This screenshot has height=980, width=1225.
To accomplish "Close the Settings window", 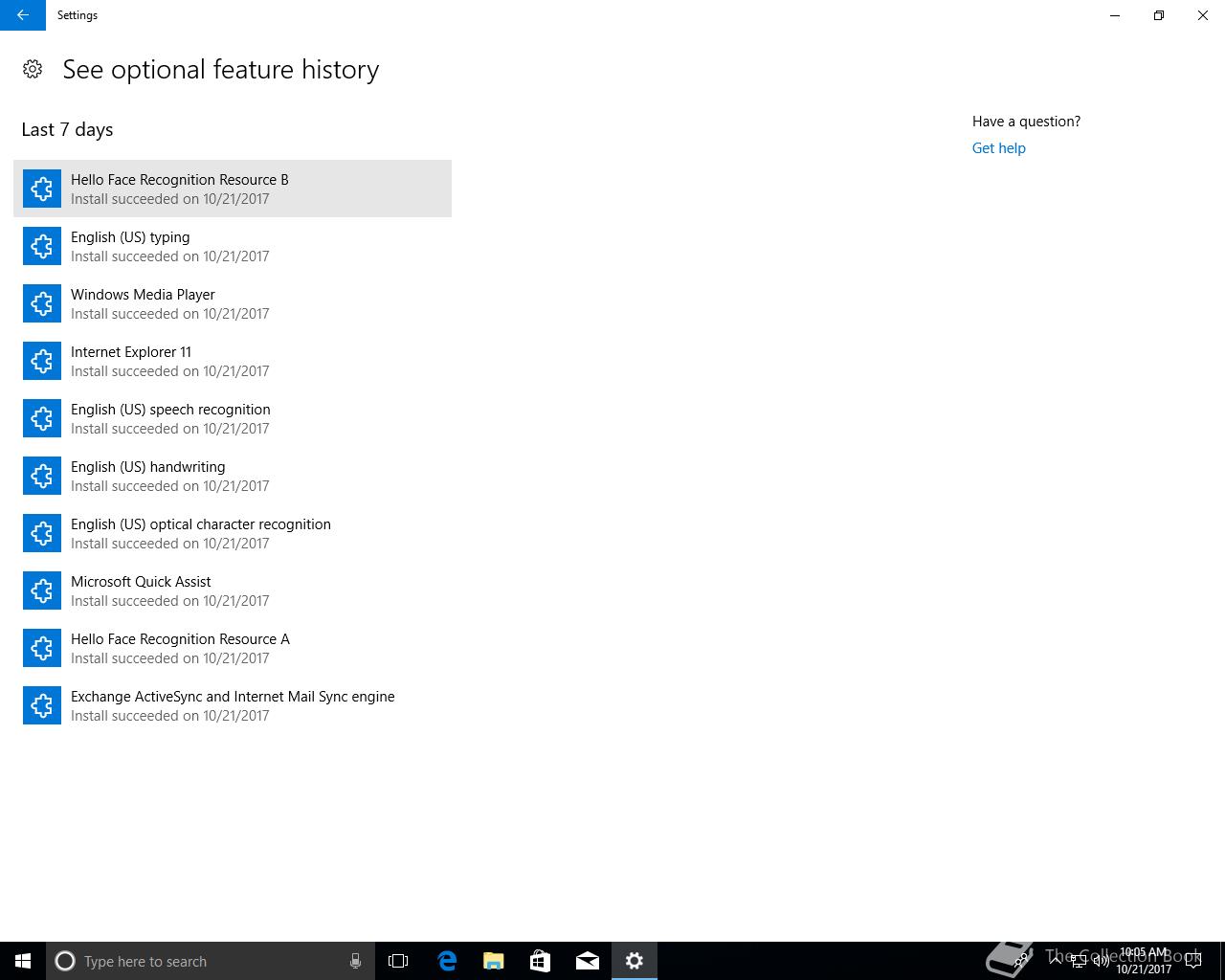I will tap(1203, 15).
